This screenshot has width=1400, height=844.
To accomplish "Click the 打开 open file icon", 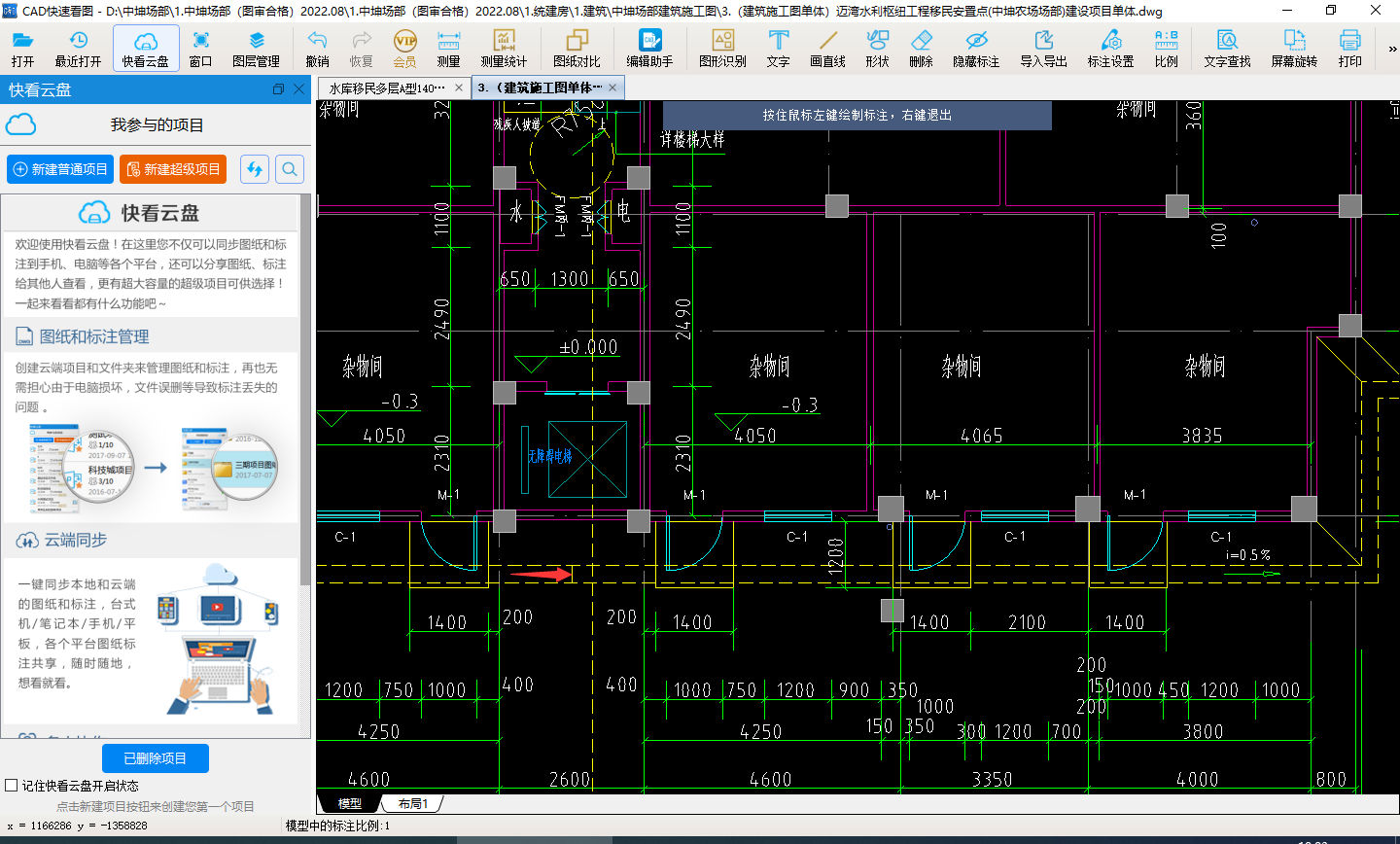I will (x=22, y=48).
